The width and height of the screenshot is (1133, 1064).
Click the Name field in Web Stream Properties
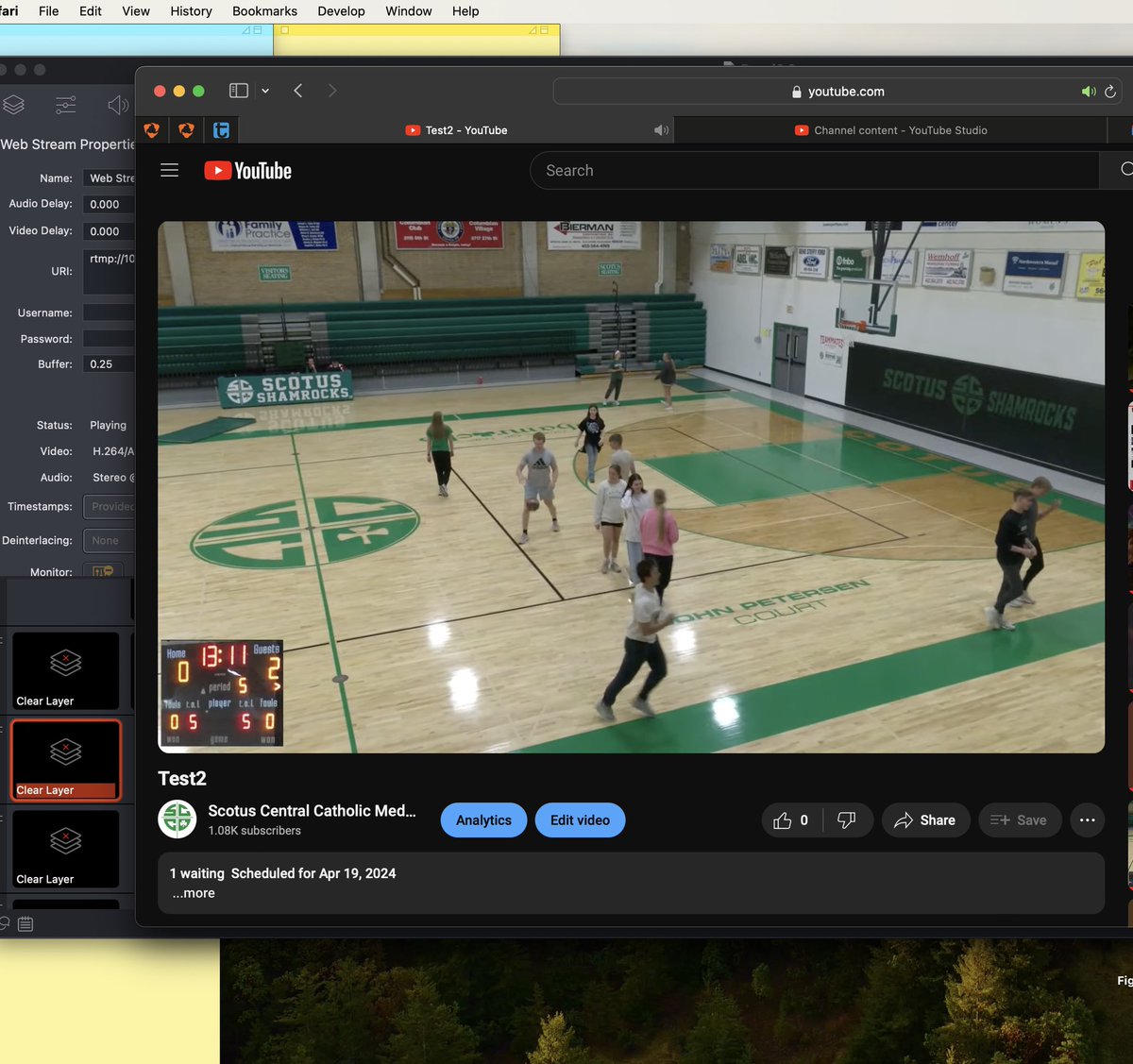click(109, 178)
